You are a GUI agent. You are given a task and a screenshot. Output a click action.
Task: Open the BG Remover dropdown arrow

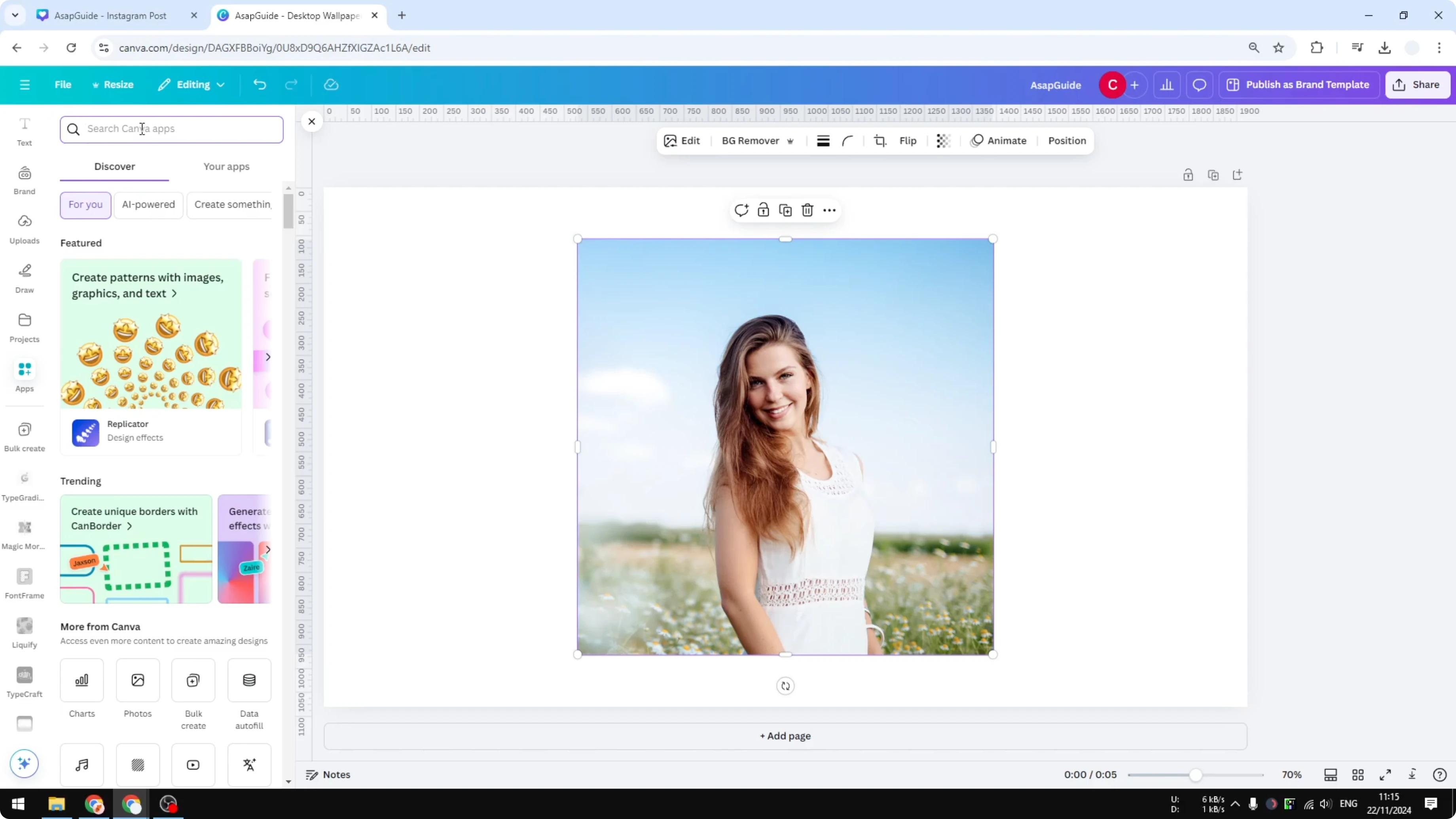click(x=790, y=141)
